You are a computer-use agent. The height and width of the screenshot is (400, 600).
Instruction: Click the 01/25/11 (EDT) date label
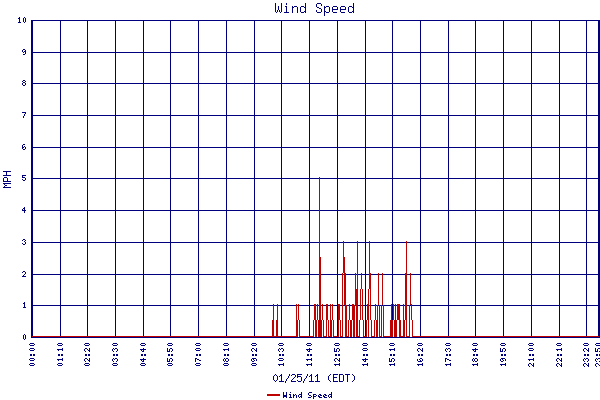coord(314,379)
